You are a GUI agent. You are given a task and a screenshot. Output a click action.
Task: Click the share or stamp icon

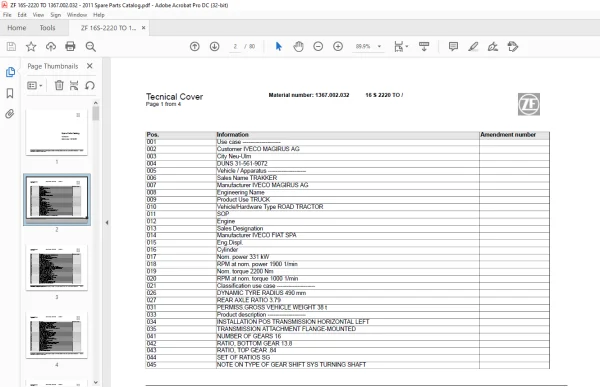(x=513, y=47)
